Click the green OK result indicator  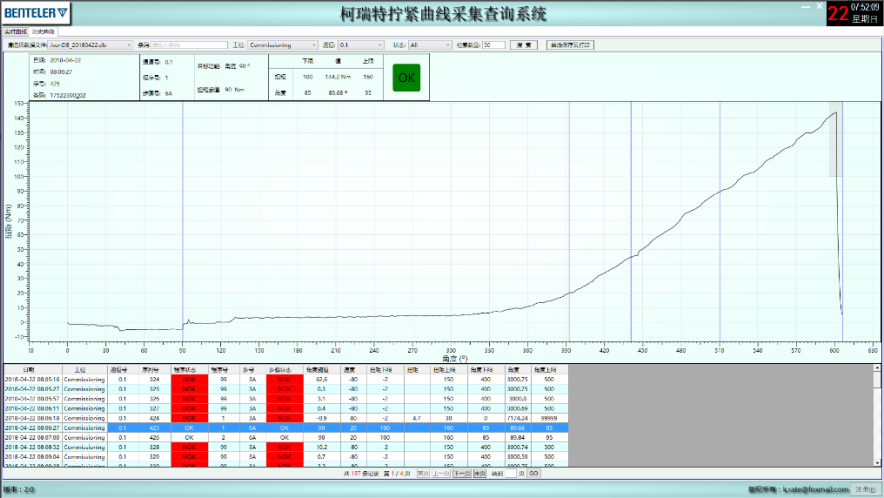pos(406,78)
